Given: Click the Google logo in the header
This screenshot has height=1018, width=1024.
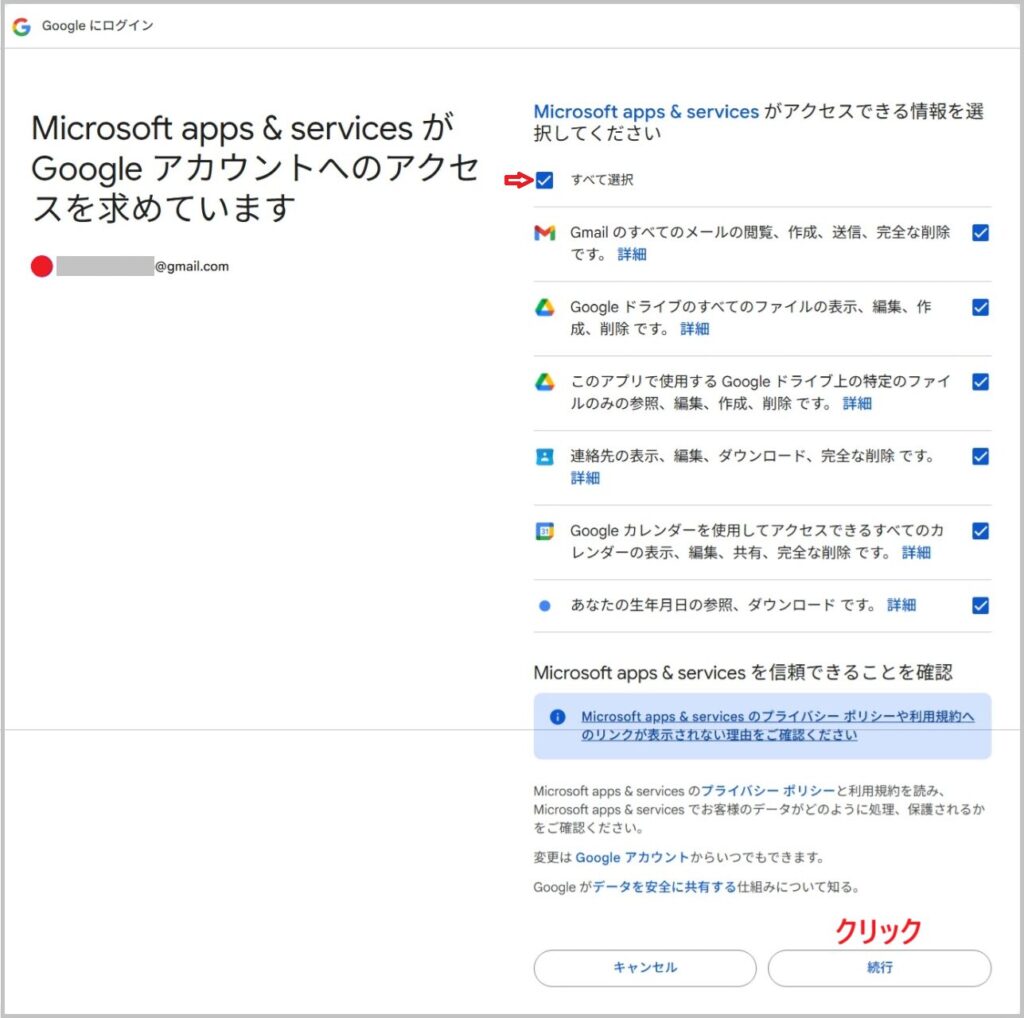Looking at the screenshot, I should (x=21, y=26).
